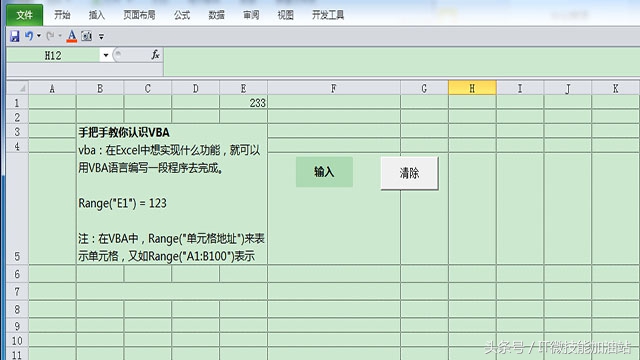Open the 文件 tab
640x360 pixels.
coord(24,15)
